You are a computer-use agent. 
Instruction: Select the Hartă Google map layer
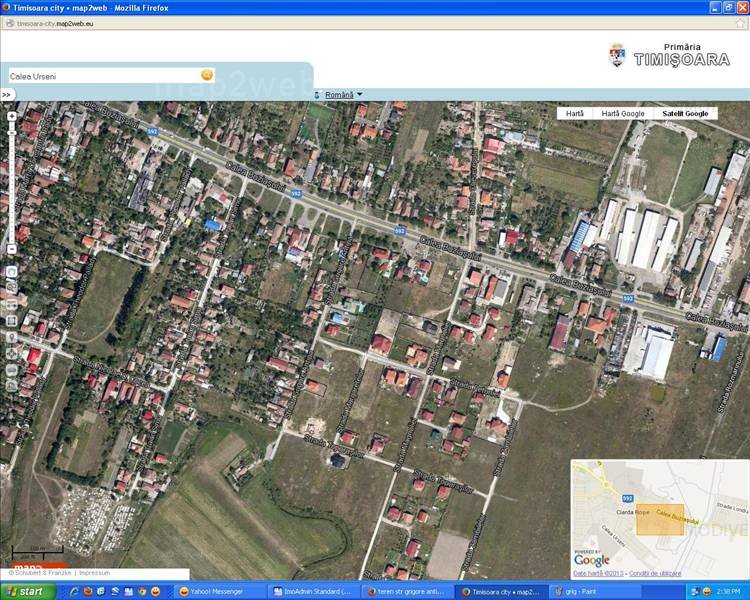pyautogui.click(x=623, y=114)
